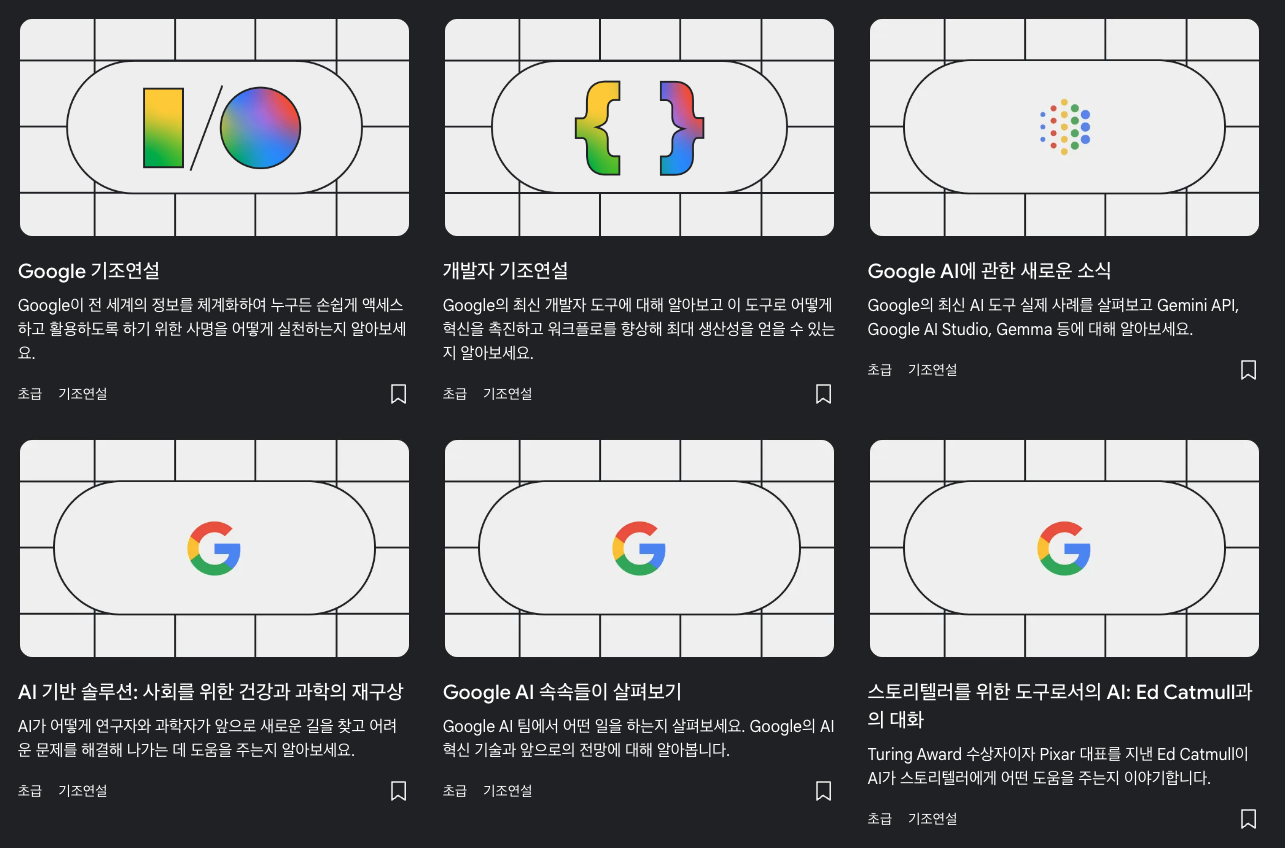This screenshot has height=848, width=1285.
Task: Select 기조연설 tag under Google AI에 관한 새로운 소식
Action: [x=932, y=370]
